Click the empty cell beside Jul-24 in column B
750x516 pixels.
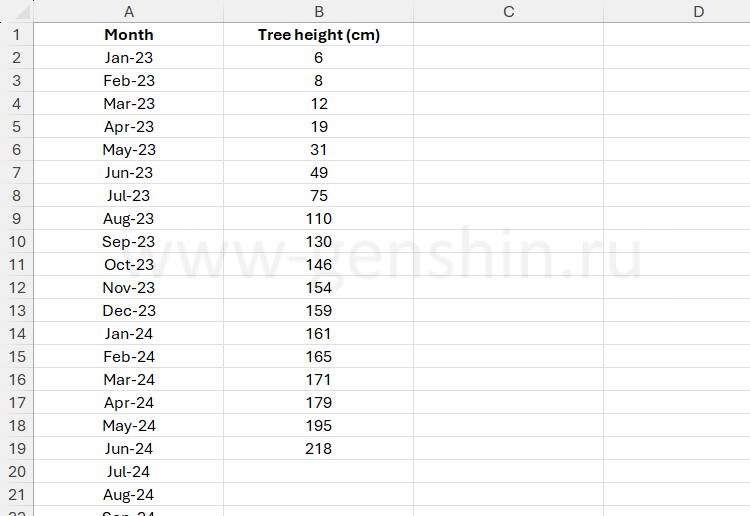coord(318,472)
